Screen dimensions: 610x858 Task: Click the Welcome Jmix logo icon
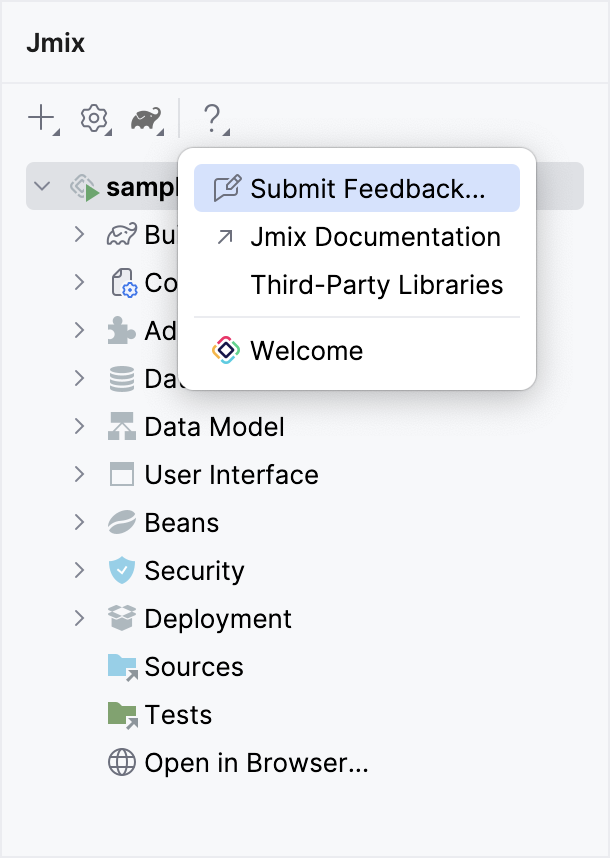click(x=226, y=351)
